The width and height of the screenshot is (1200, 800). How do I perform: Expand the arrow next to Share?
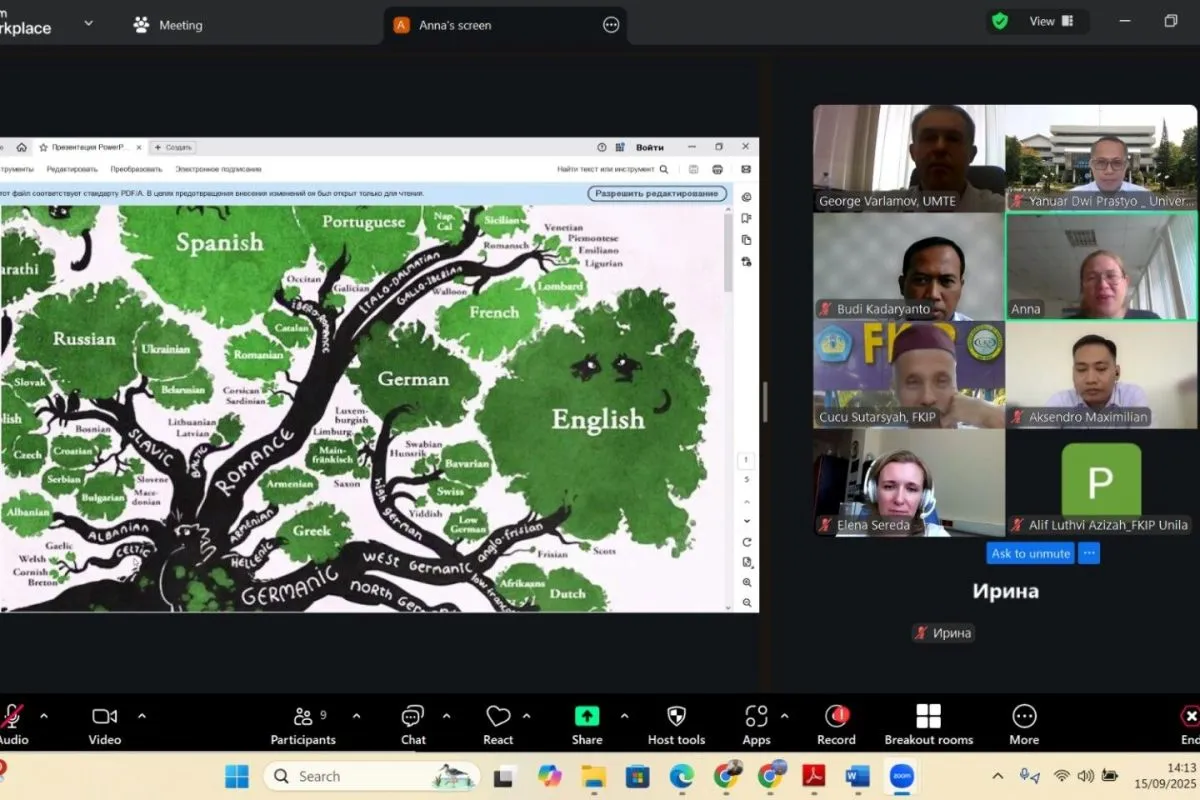pyautogui.click(x=625, y=716)
